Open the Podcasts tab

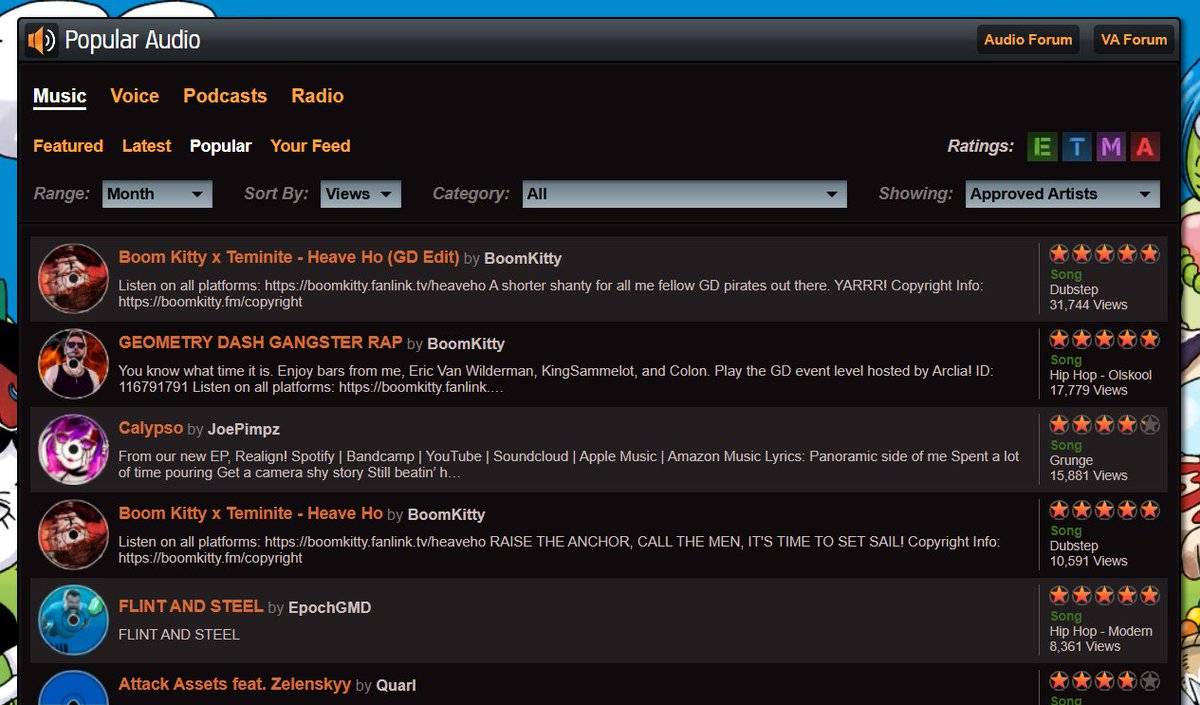pyautogui.click(x=225, y=96)
